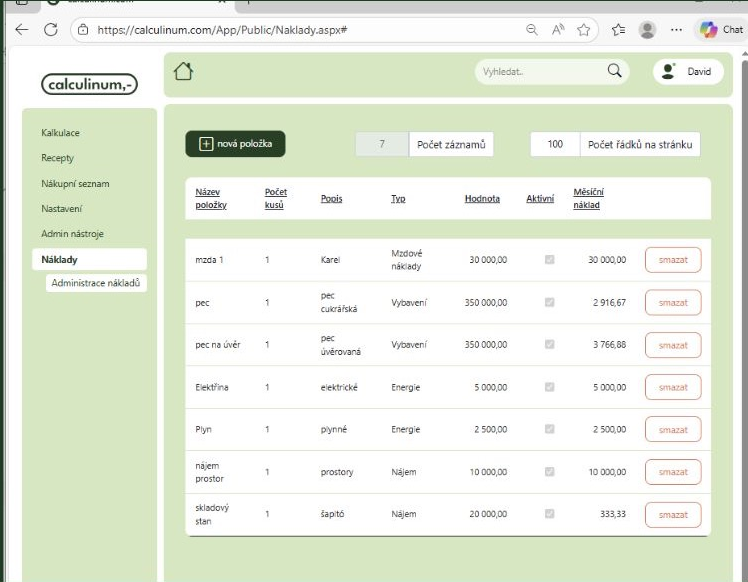View site information lock icon
748x582 pixels.
point(83,30)
